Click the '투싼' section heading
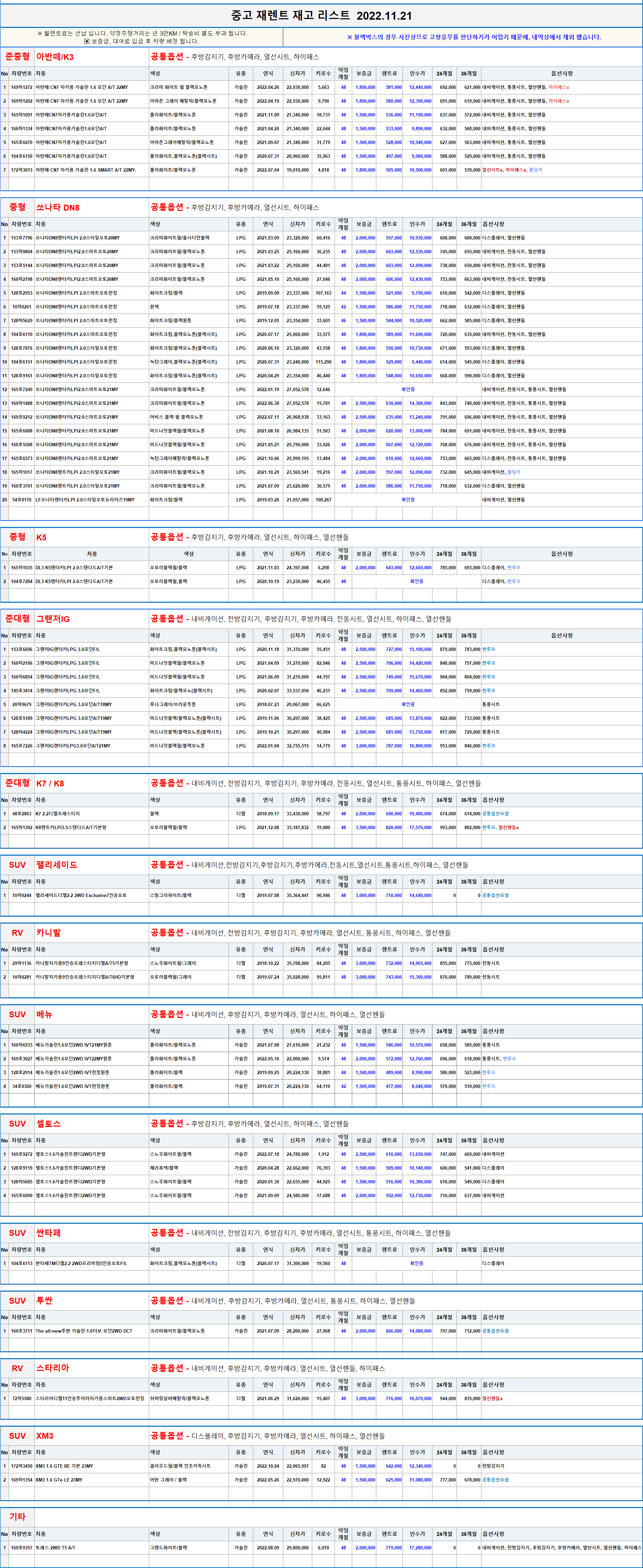The height and width of the screenshot is (1568, 643). click(x=44, y=1300)
